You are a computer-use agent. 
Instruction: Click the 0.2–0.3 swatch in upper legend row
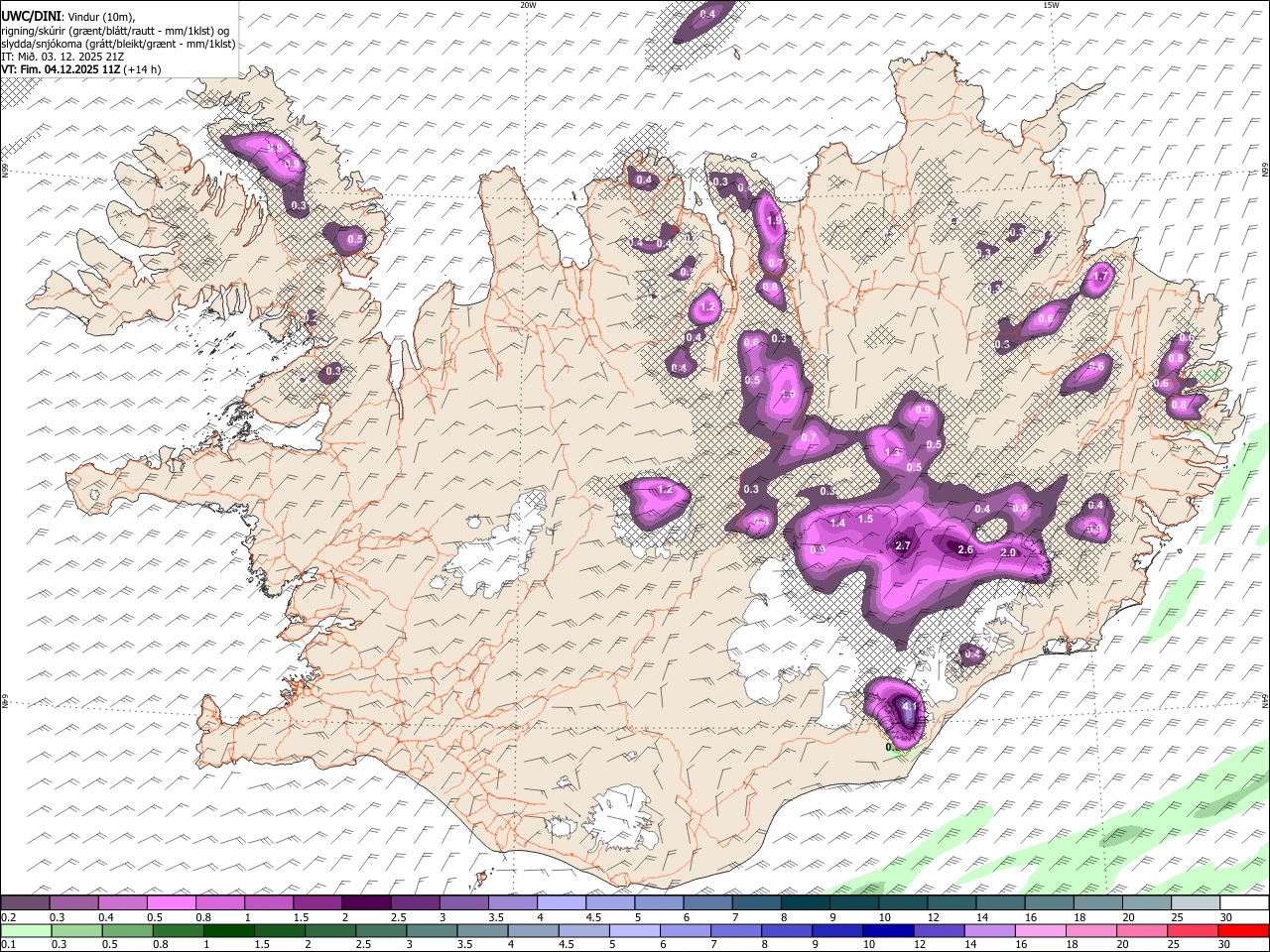(x=25, y=902)
